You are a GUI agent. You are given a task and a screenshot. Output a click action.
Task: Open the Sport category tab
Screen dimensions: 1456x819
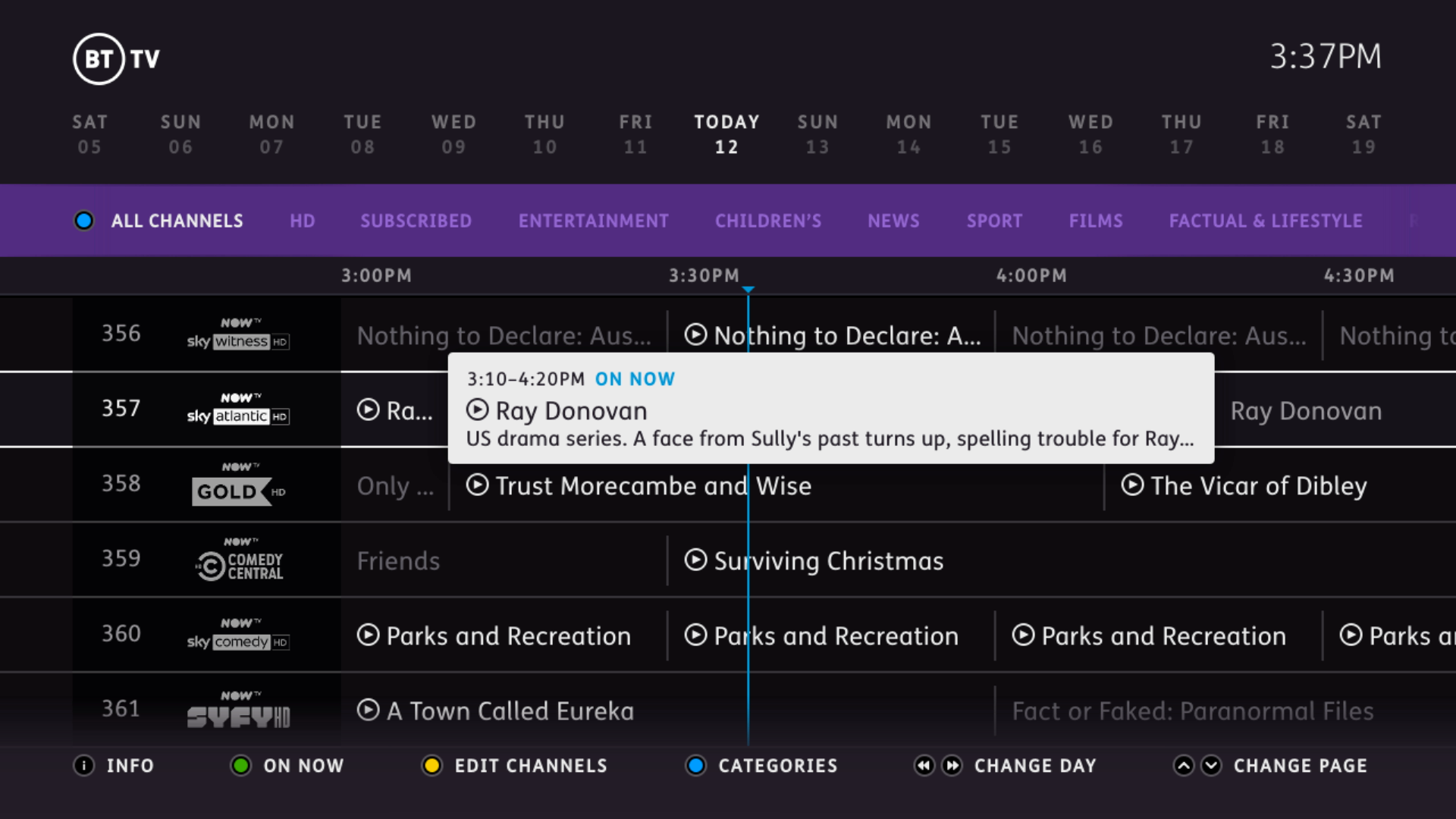[994, 221]
